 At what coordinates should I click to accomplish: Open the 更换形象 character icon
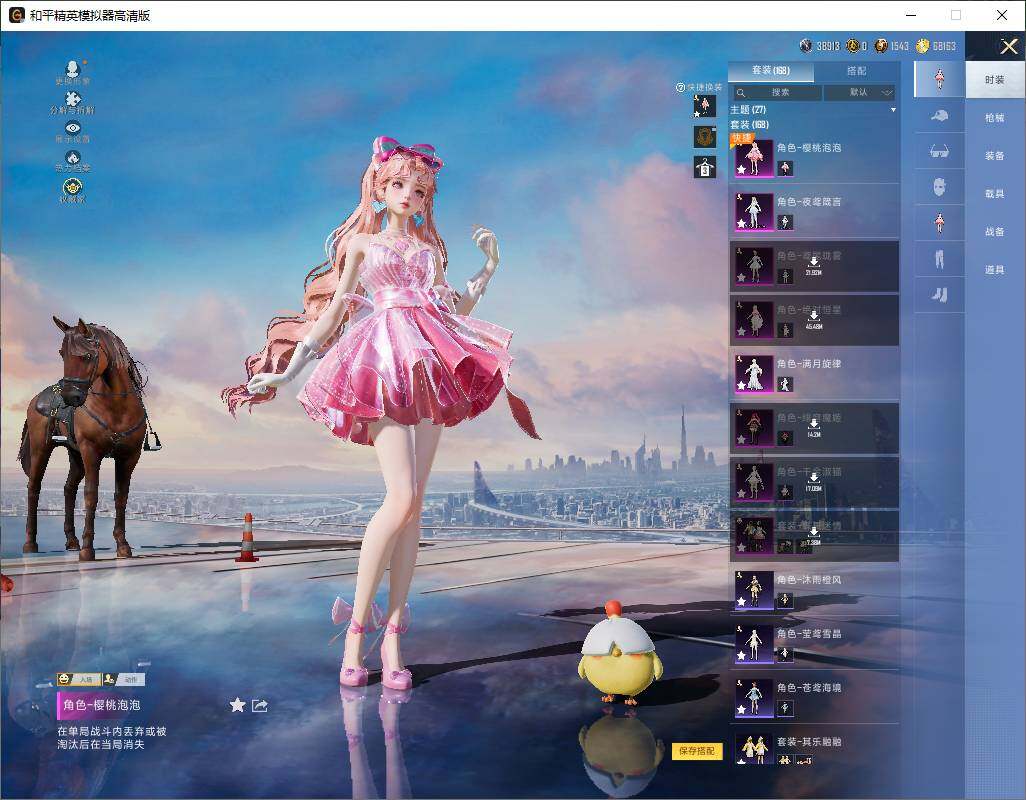click(x=73, y=71)
